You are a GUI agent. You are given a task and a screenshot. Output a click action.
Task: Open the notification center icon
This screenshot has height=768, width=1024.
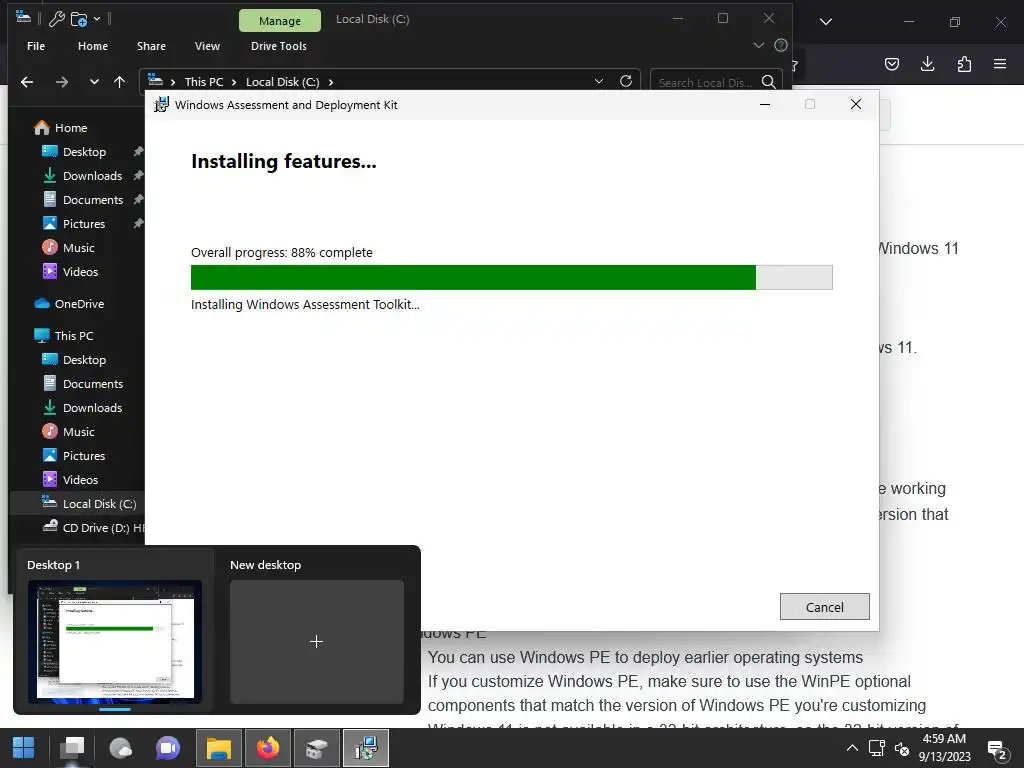[x=996, y=750]
